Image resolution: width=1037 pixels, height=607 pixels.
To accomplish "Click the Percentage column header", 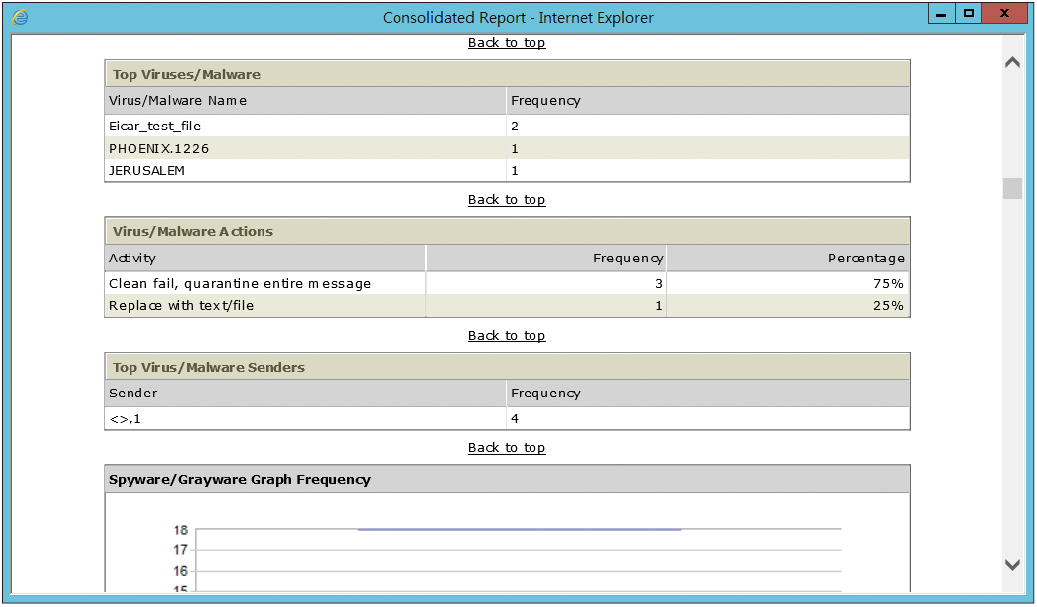I will (x=788, y=258).
